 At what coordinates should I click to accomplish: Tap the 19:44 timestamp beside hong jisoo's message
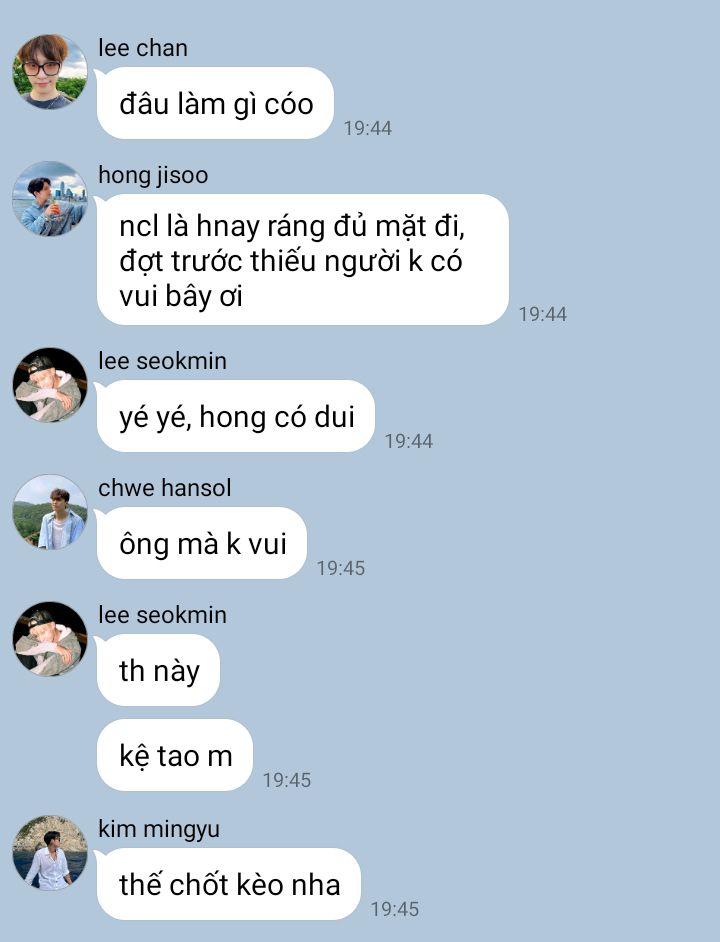(543, 314)
